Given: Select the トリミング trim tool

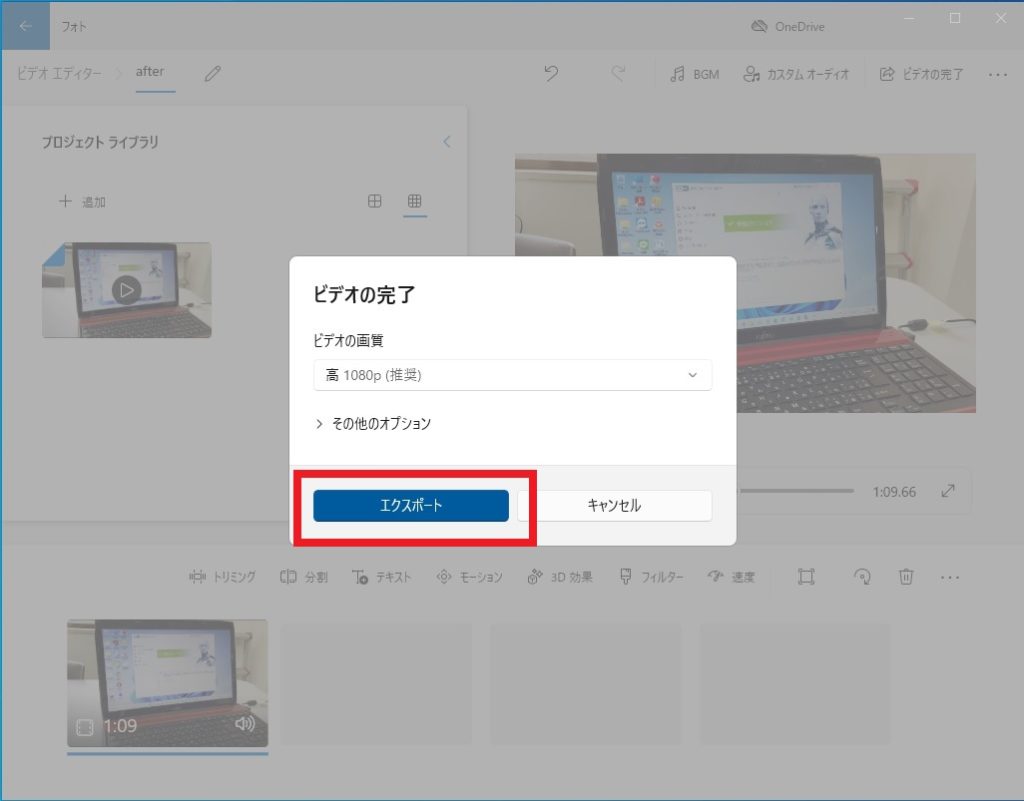Looking at the screenshot, I should pyautogui.click(x=222, y=577).
